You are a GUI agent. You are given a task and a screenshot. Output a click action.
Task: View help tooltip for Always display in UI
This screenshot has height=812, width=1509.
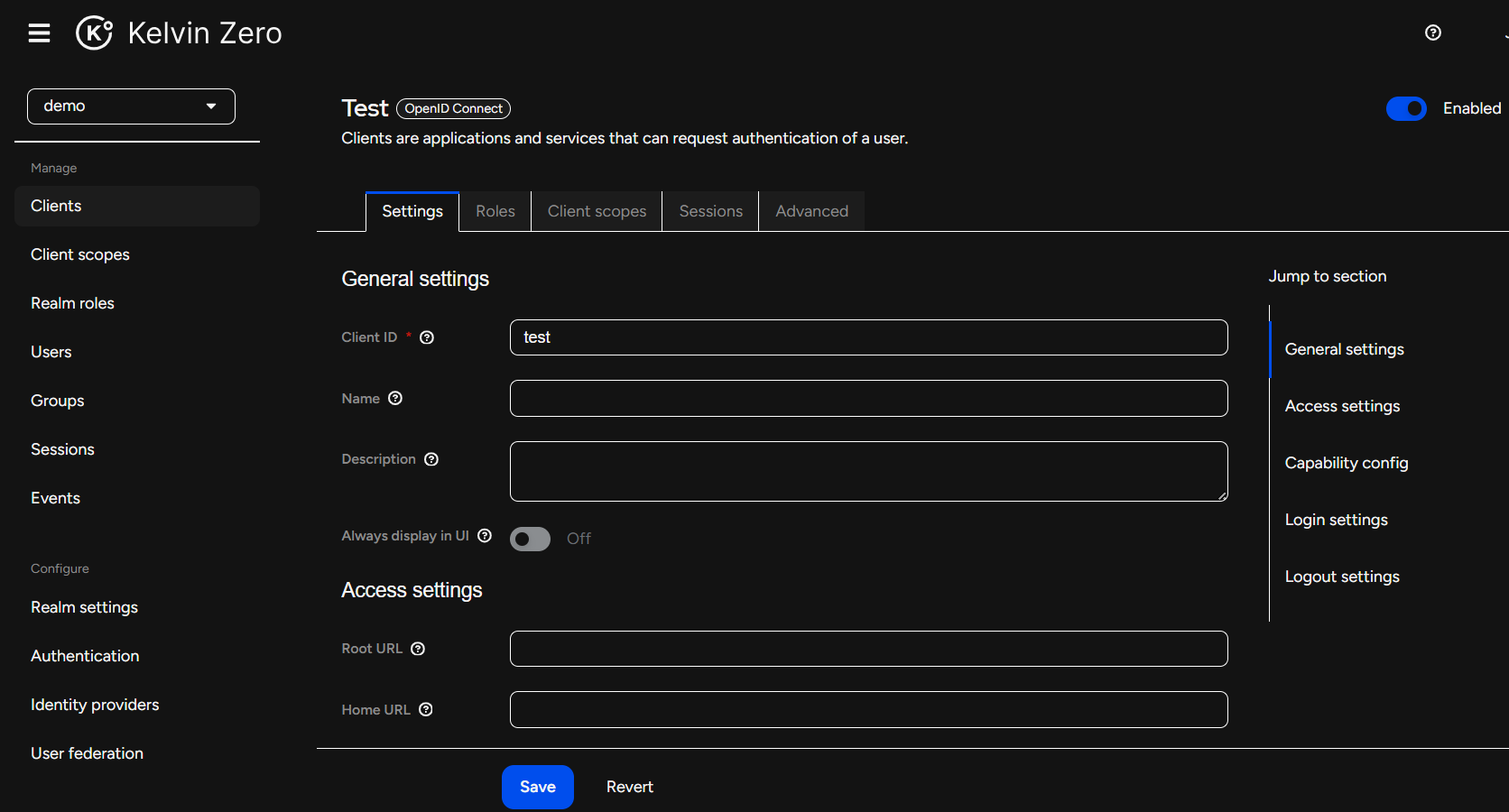tap(485, 535)
